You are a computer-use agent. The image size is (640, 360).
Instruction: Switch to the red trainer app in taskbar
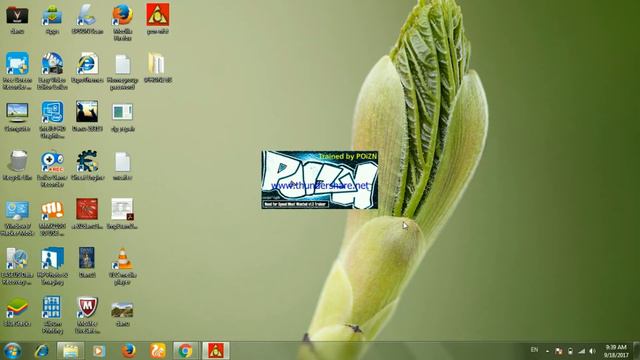[x=216, y=351]
